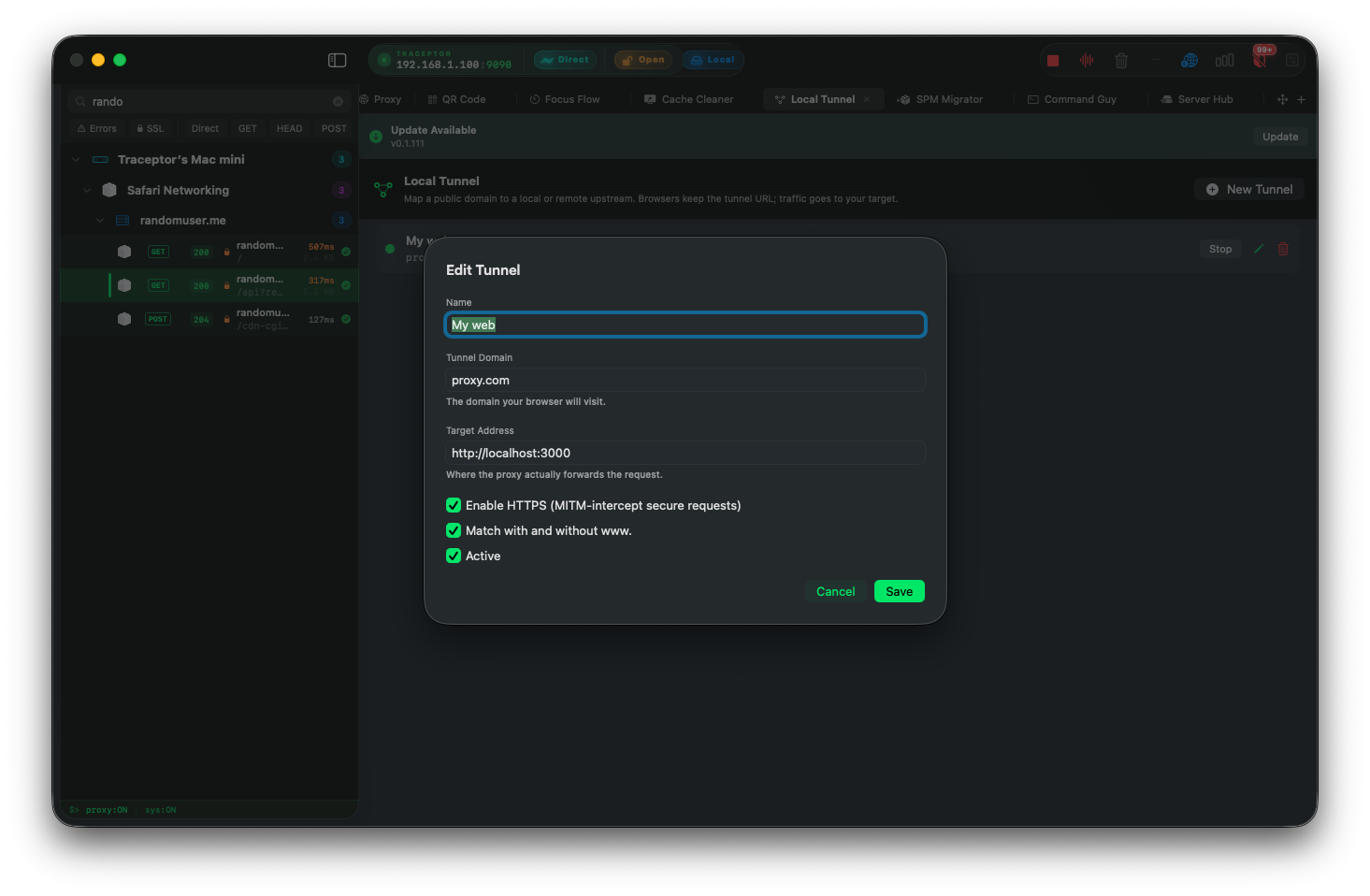Click the green pencil edit tunnel icon

1259,249
